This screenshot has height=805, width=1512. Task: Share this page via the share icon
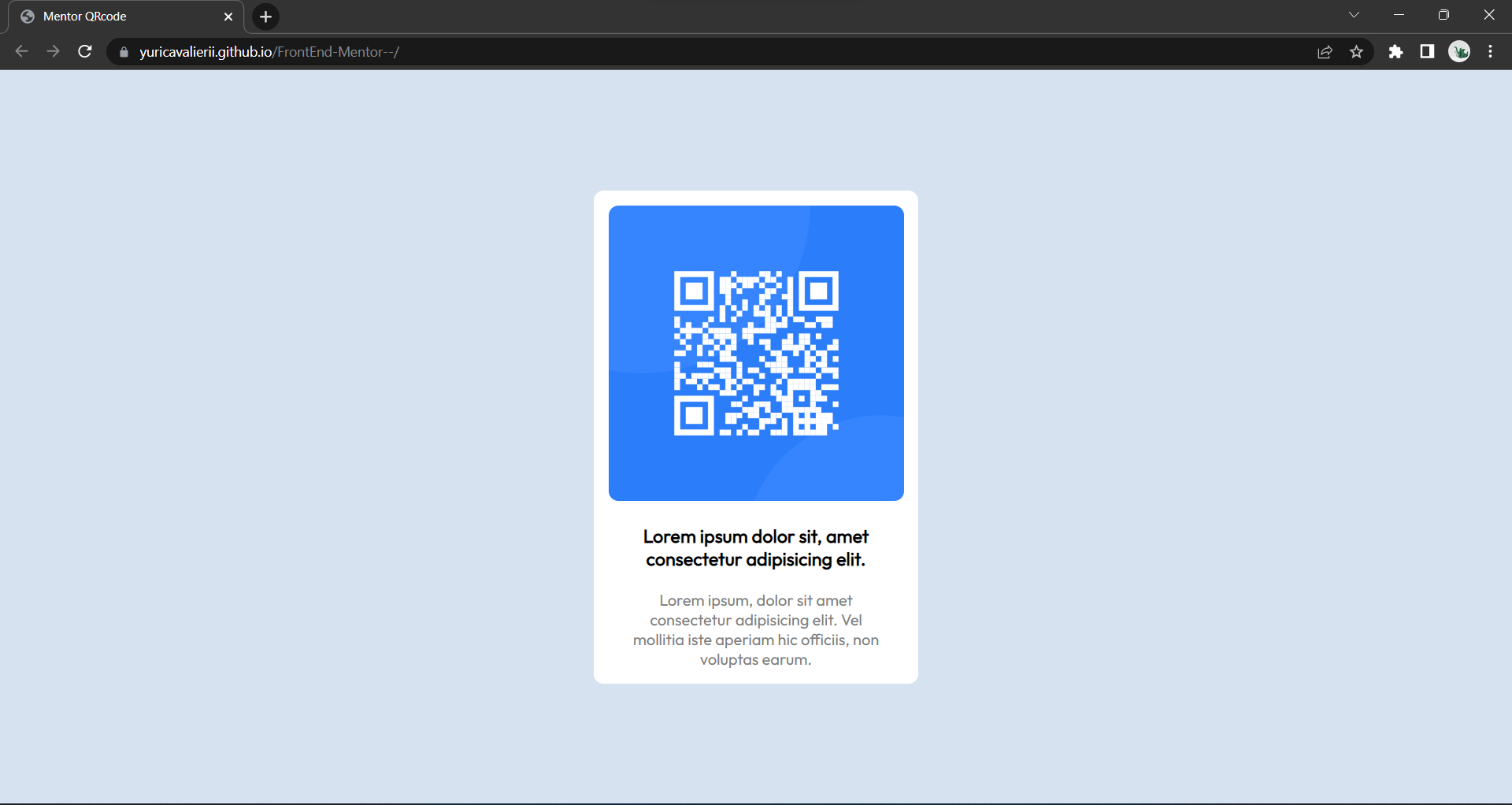[1325, 52]
